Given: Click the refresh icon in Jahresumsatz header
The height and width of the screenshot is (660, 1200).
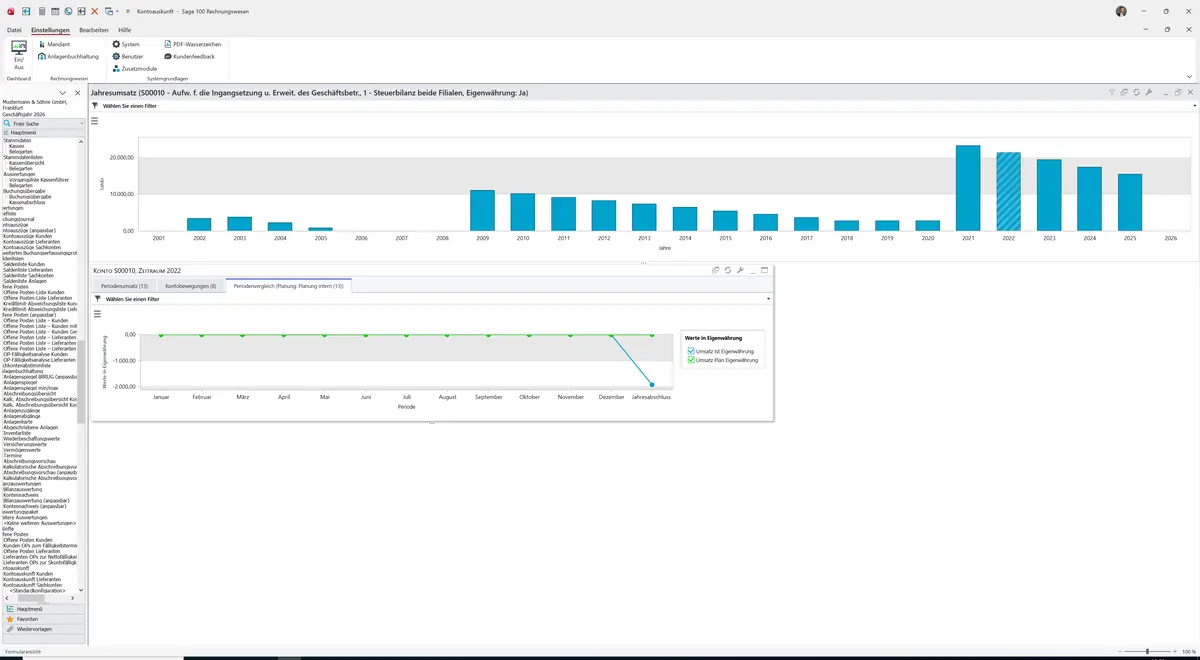Looking at the screenshot, I should pos(1136,92).
